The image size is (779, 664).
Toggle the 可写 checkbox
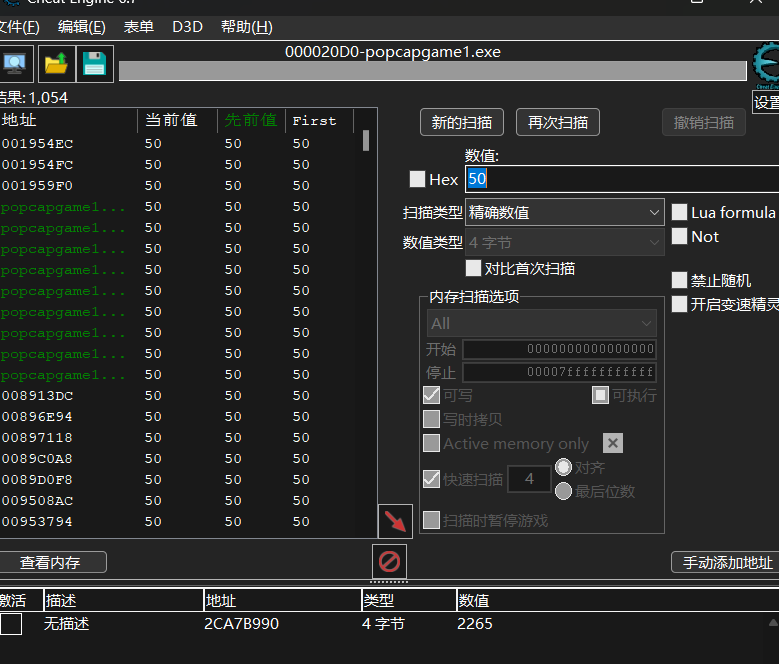click(x=431, y=395)
